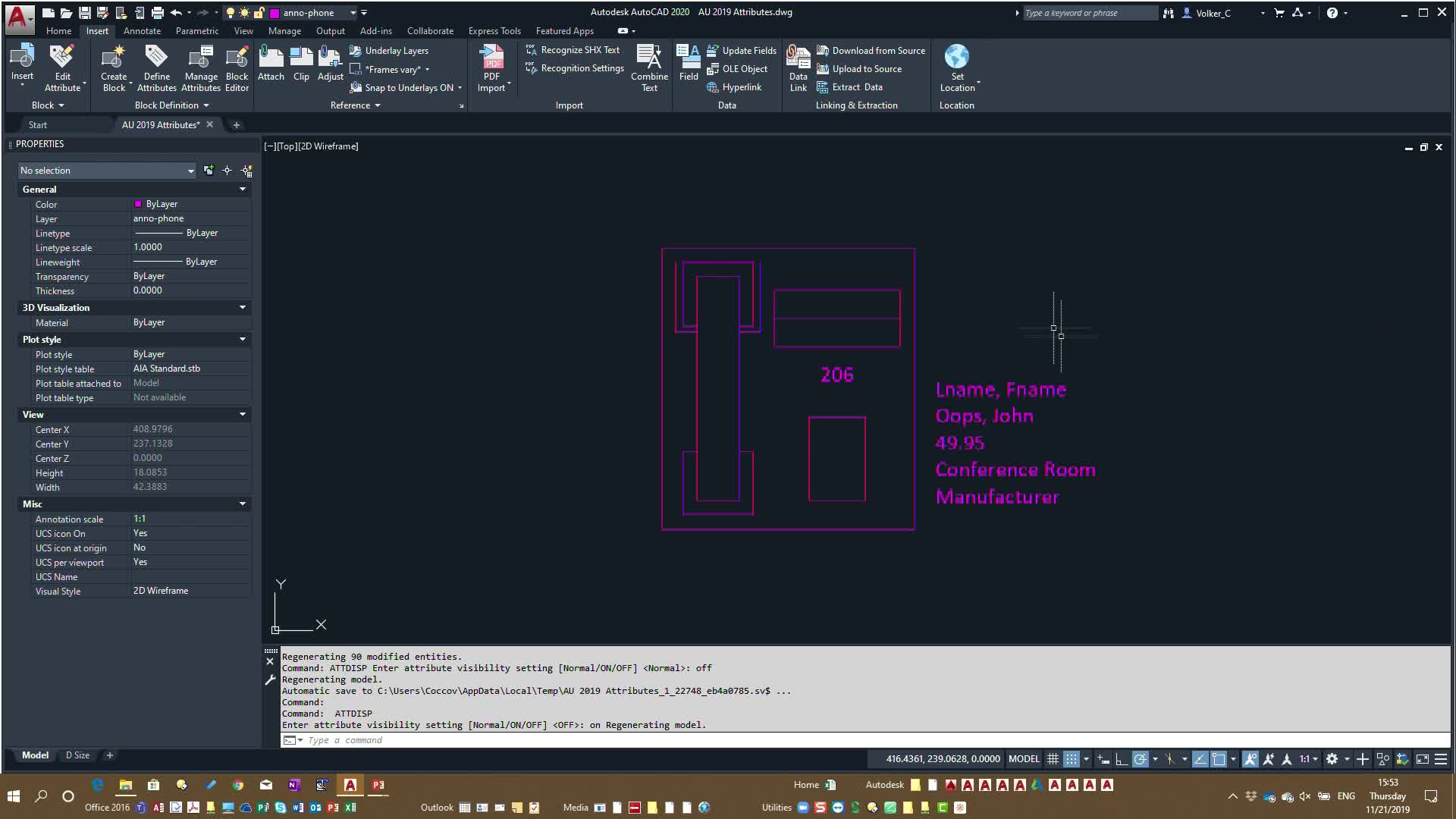
Task: Click the Attach reference tool
Action: pos(271,63)
